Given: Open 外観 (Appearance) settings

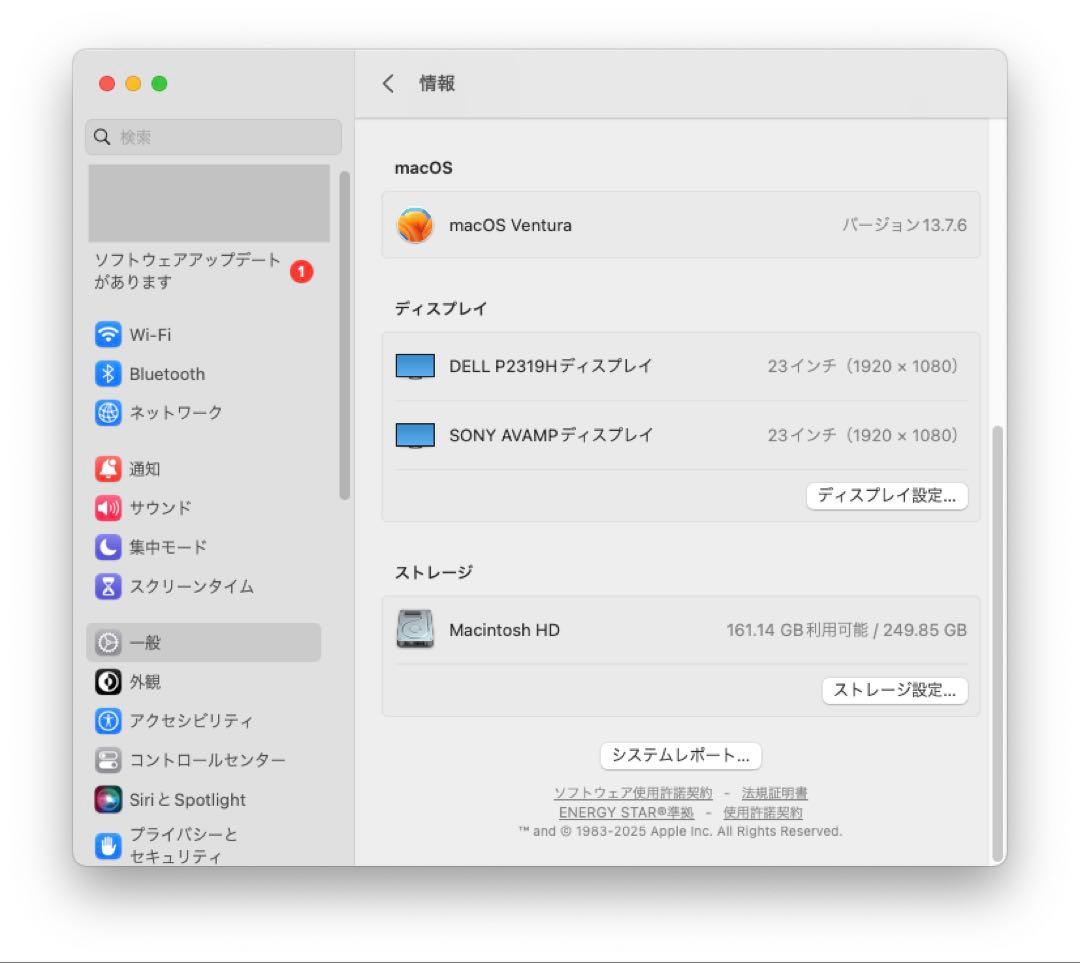Looking at the screenshot, I should [x=141, y=682].
